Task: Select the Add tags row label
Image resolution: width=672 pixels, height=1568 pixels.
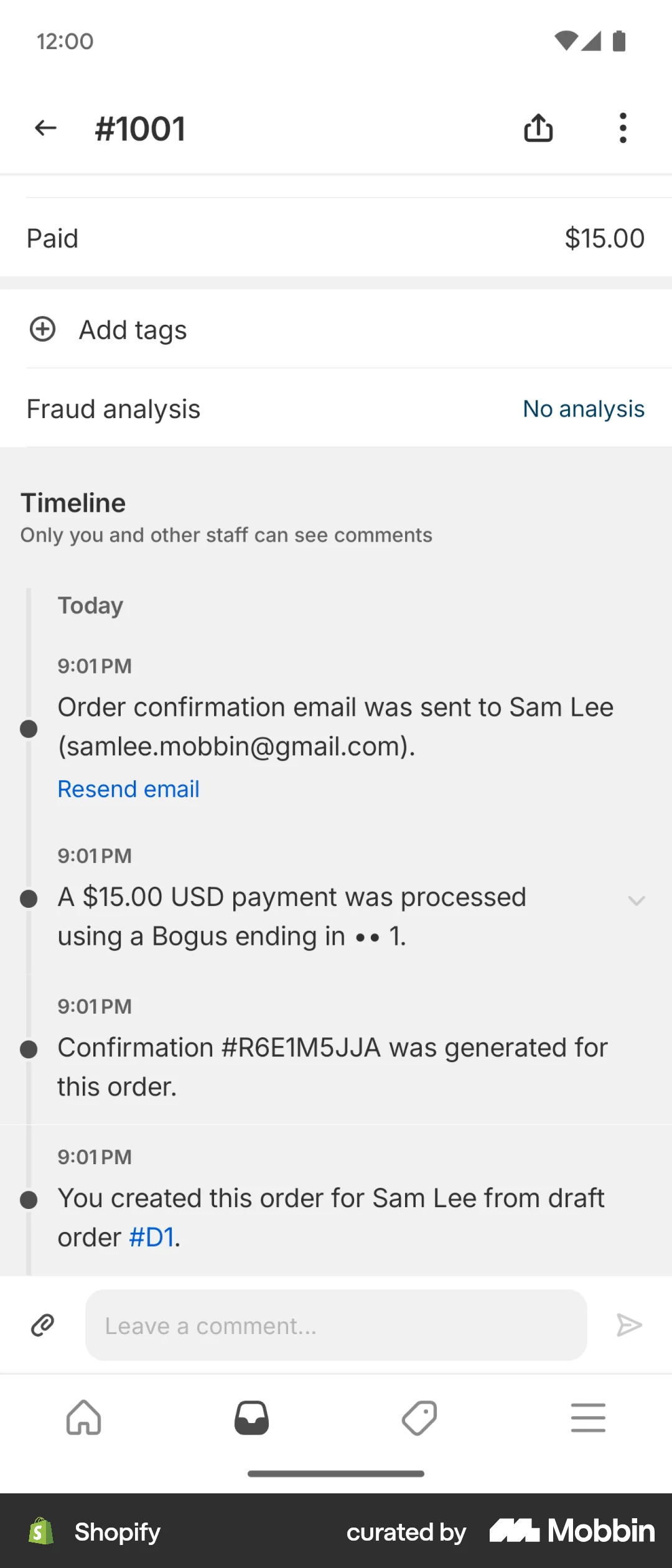Action: pos(133,330)
